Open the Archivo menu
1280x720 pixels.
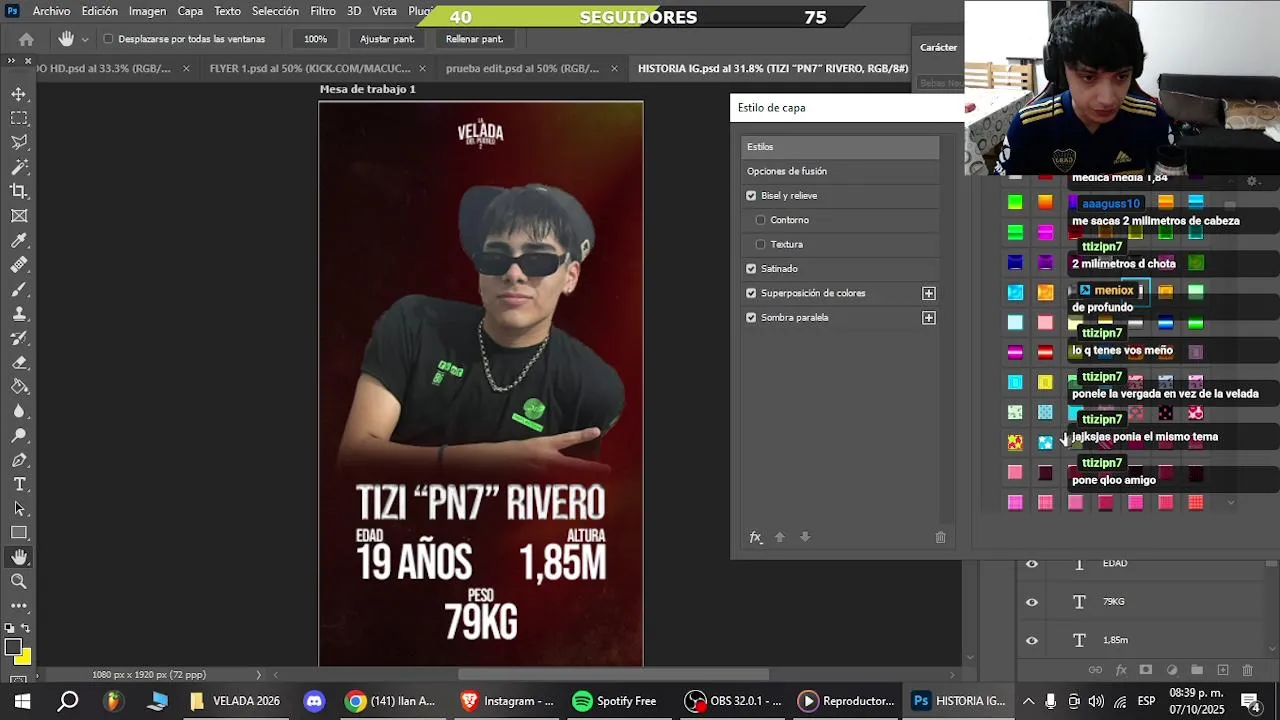(51, 11)
